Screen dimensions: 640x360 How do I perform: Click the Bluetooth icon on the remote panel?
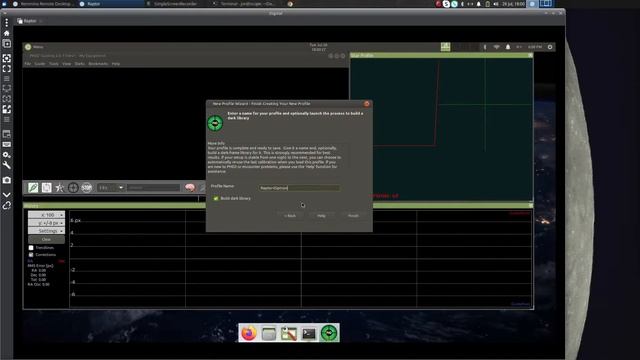pyautogui.click(x=485, y=47)
